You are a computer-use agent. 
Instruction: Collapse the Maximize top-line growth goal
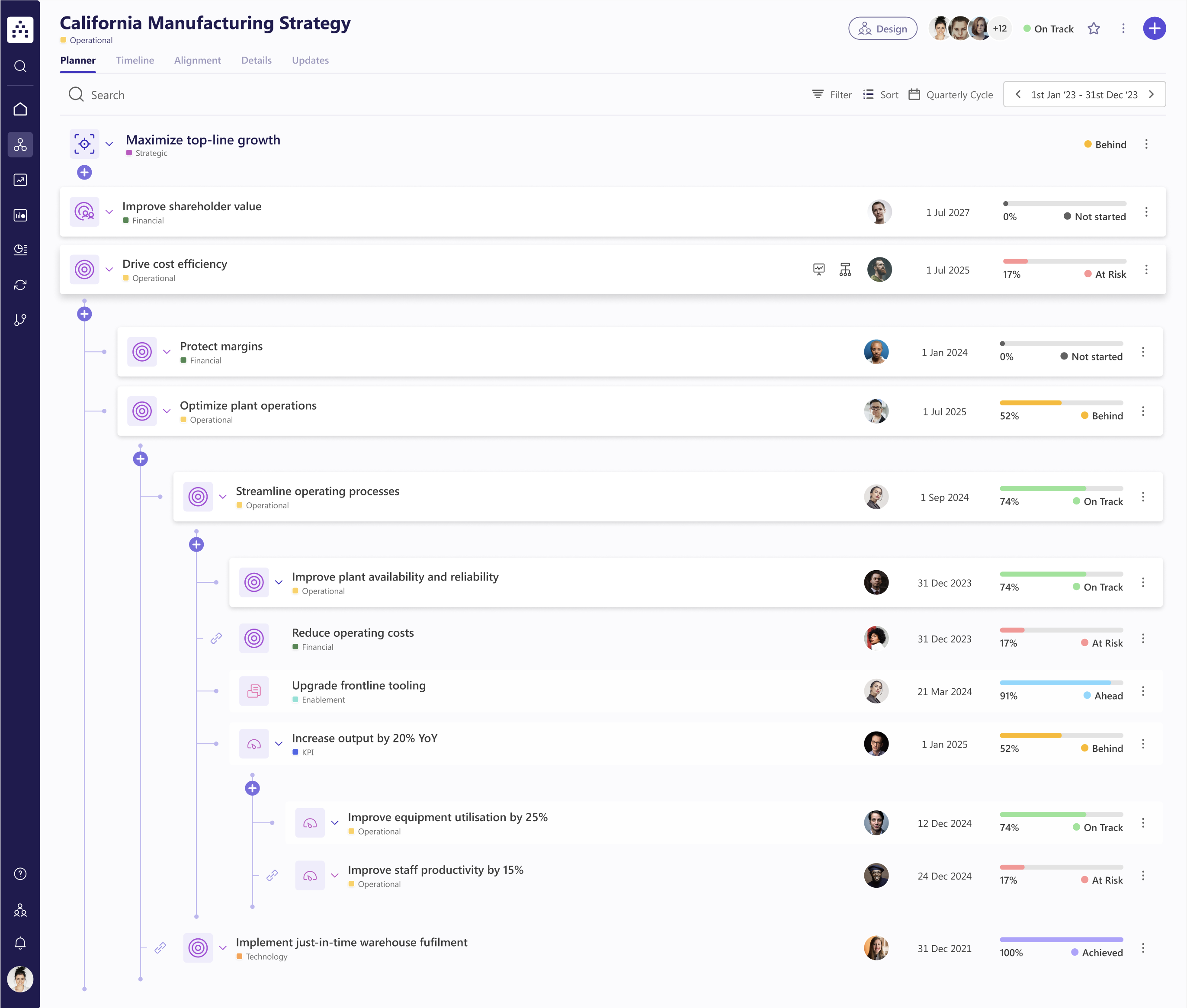click(109, 144)
